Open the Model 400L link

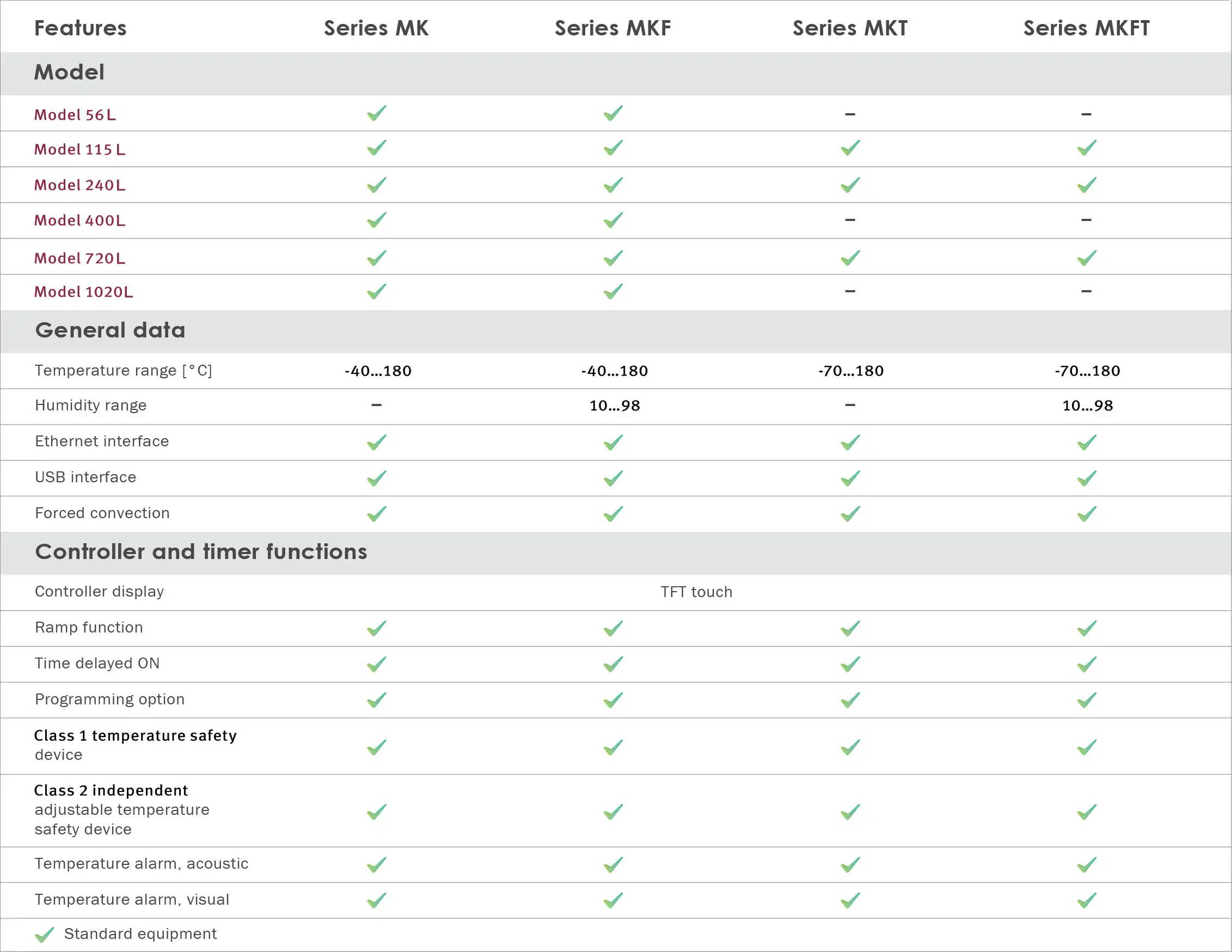point(79,220)
